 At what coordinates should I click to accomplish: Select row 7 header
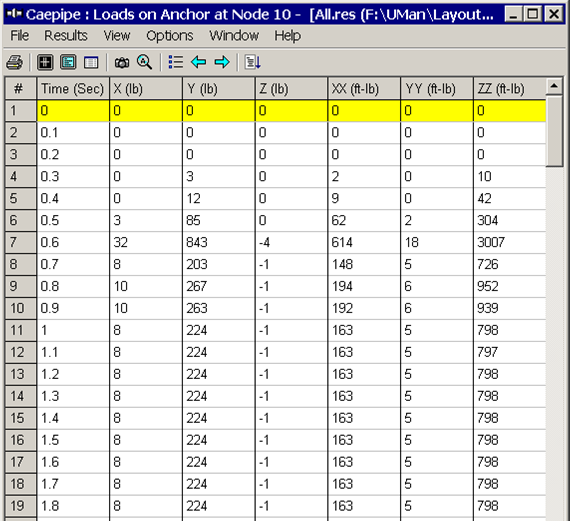click(x=20, y=242)
